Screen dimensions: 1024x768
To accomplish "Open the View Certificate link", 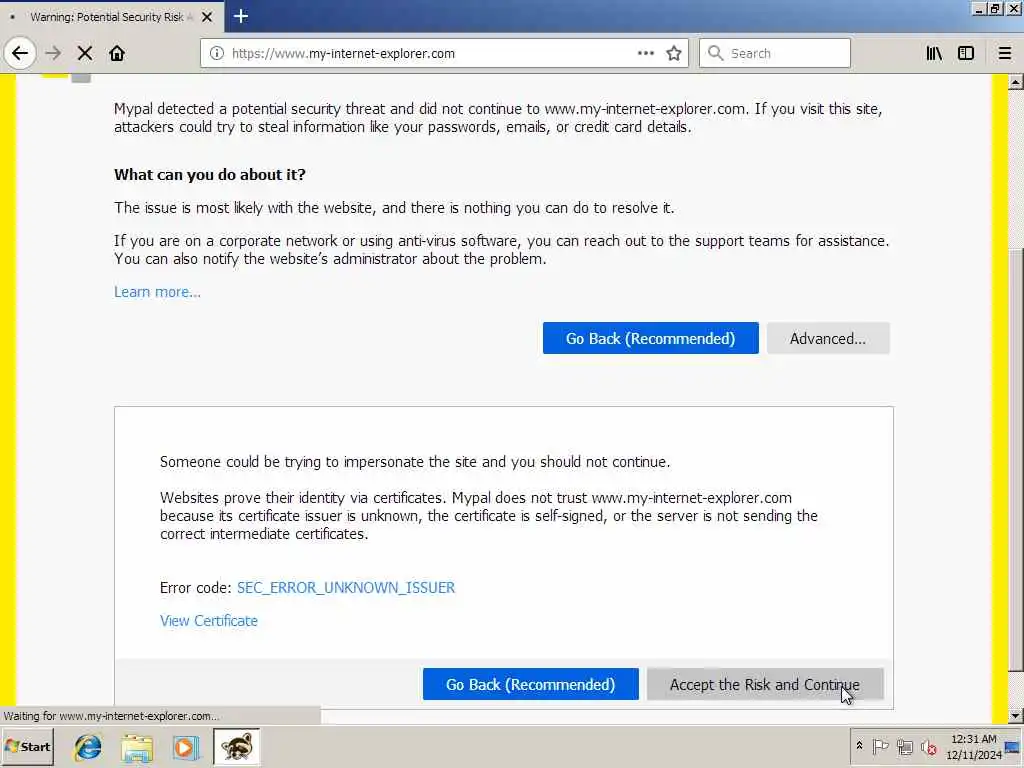I will pyautogui.click(x=209, y=620).
